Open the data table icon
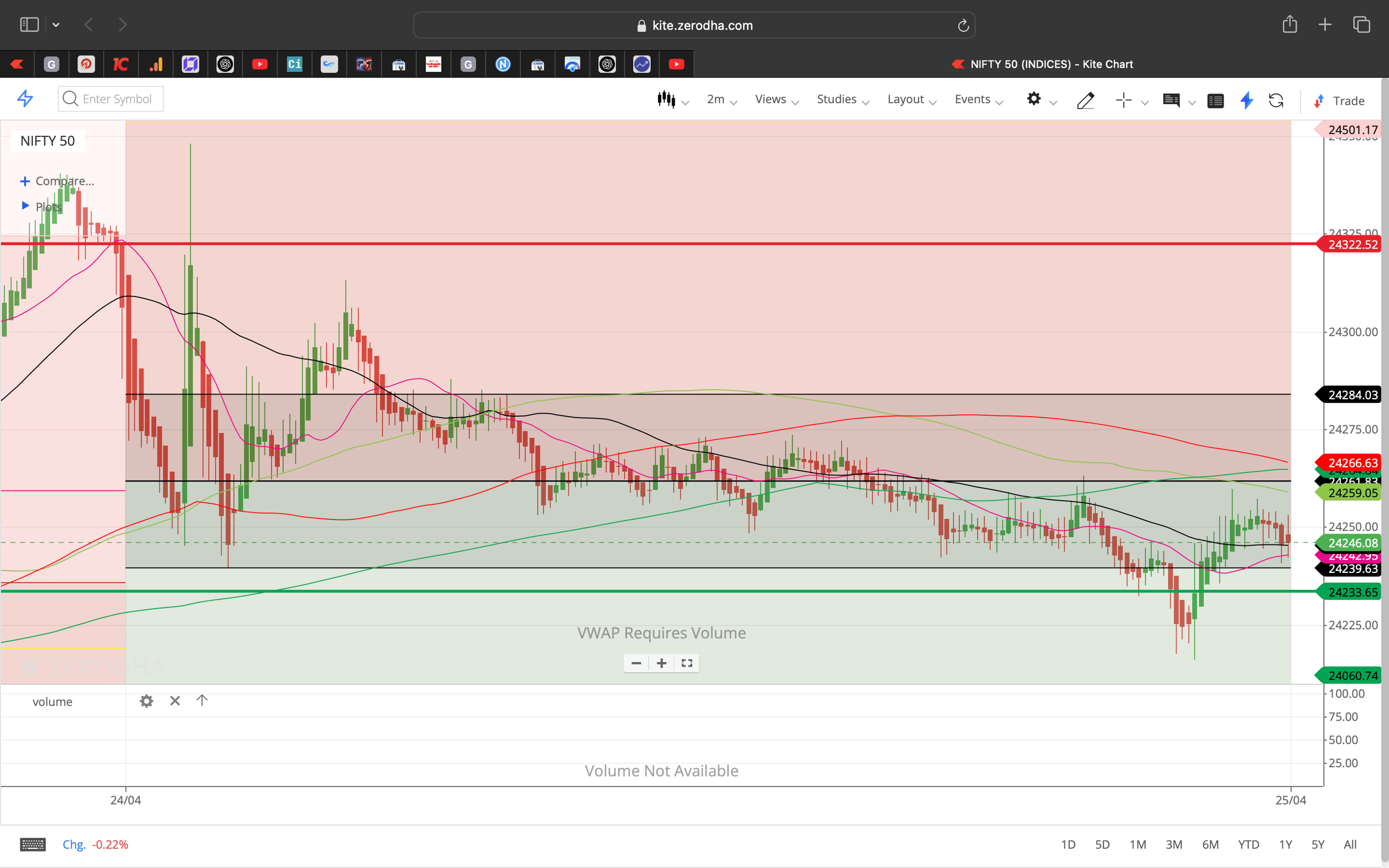The height and width of the screenshot is (868, 1389). tap(1216, 101)
